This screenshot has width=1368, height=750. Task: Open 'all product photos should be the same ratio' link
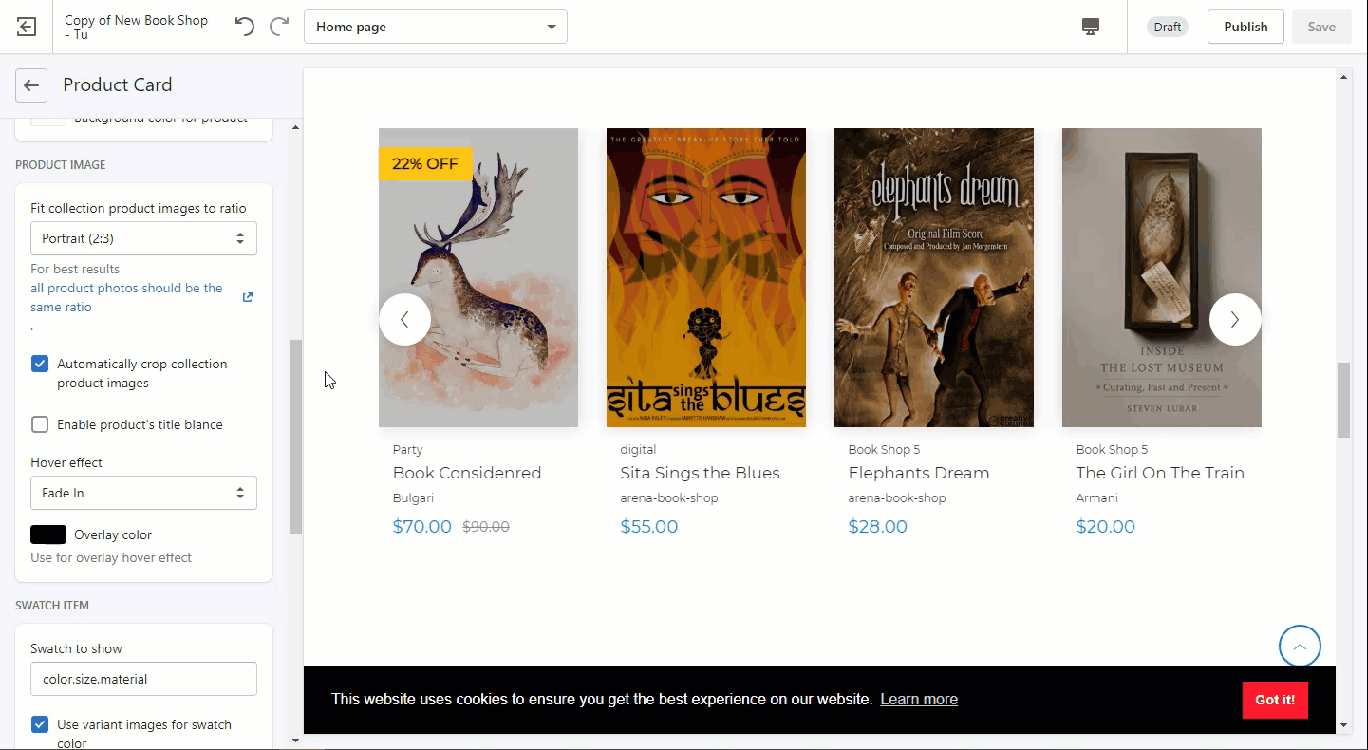pos(126,297)
